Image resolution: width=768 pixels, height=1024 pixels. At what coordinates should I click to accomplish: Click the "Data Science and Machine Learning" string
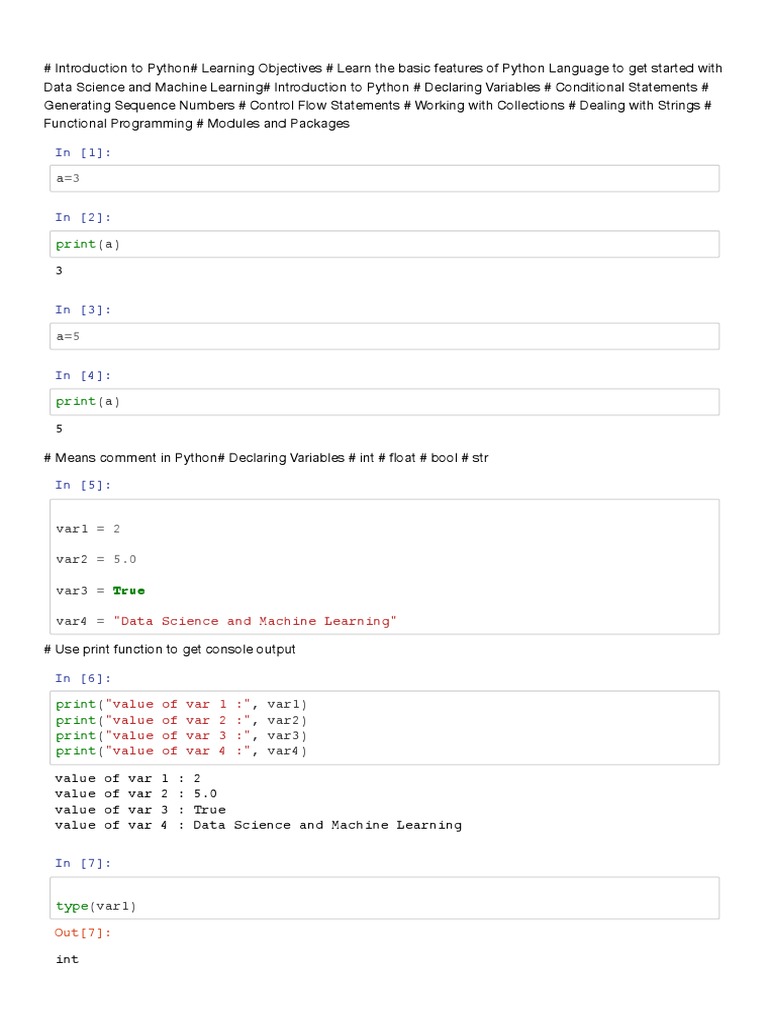pos(255,621)
